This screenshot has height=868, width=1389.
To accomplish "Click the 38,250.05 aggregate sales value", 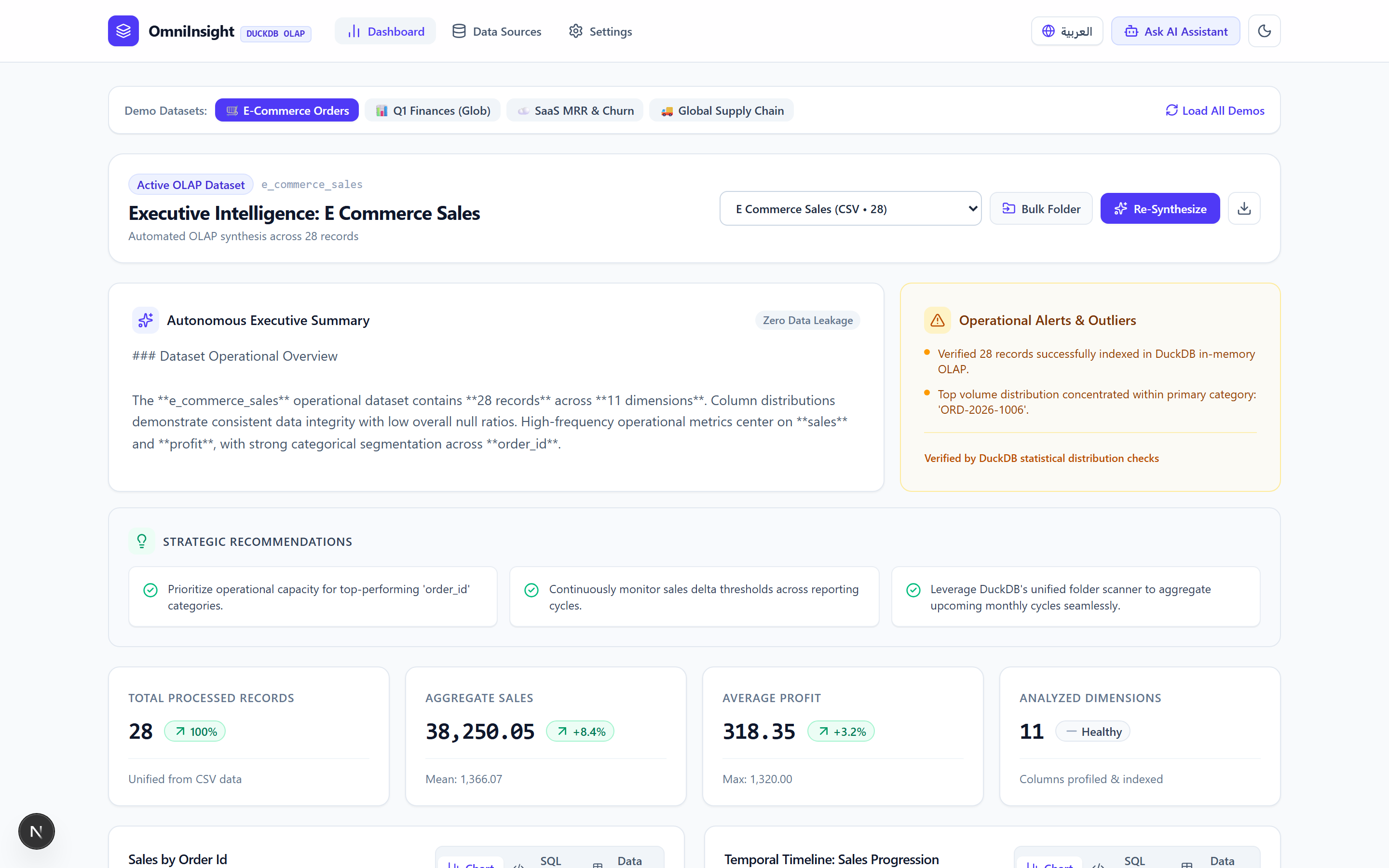I will coord(480,731).
